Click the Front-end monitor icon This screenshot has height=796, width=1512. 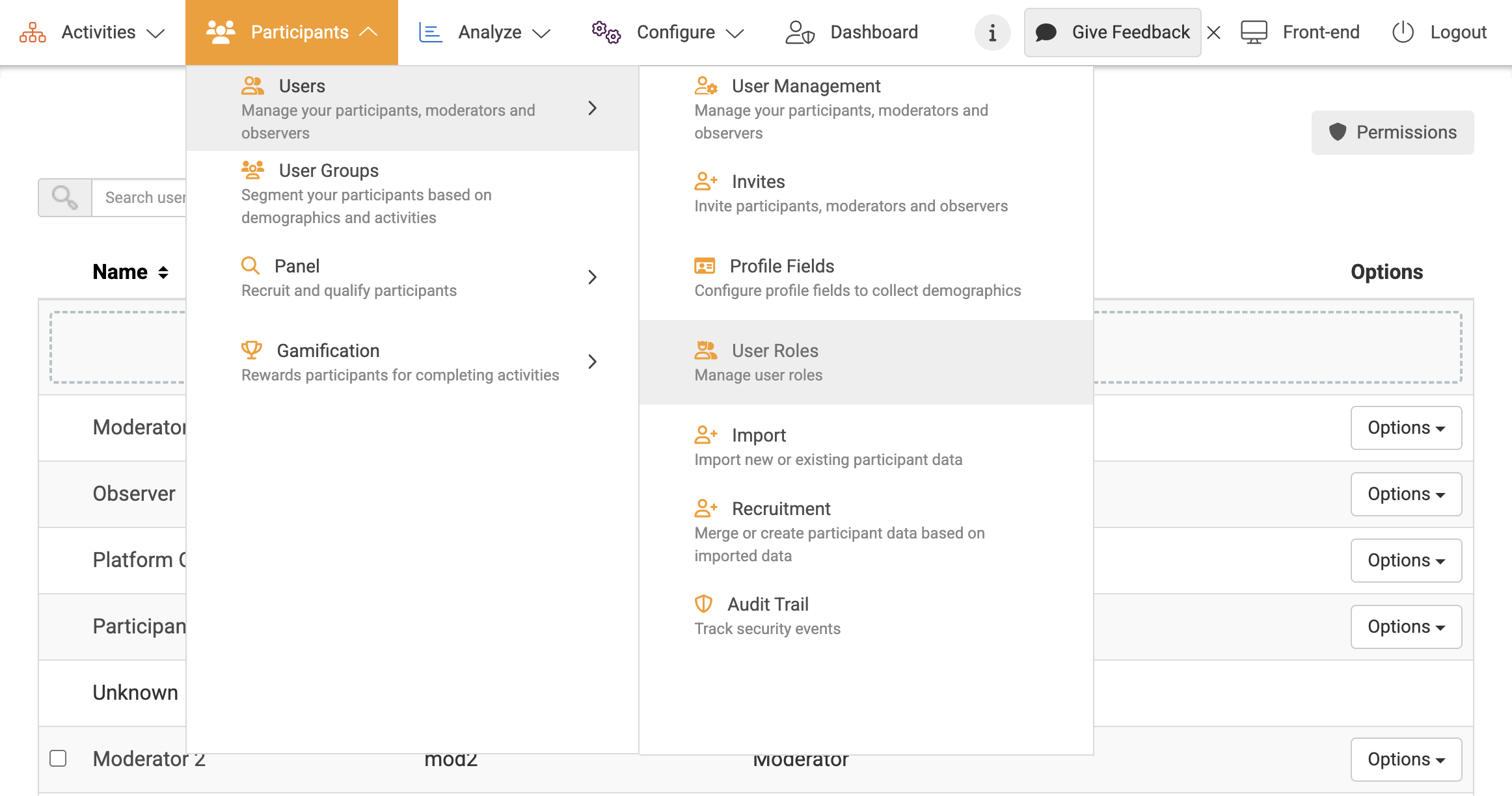click(1254, 33)
